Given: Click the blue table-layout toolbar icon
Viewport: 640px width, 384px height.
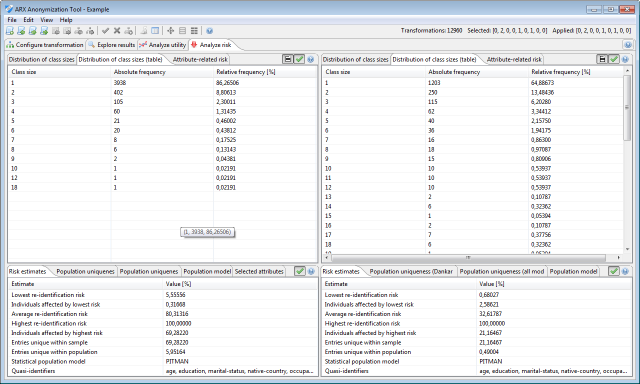Looking at the screenshot, I should 155,31.
